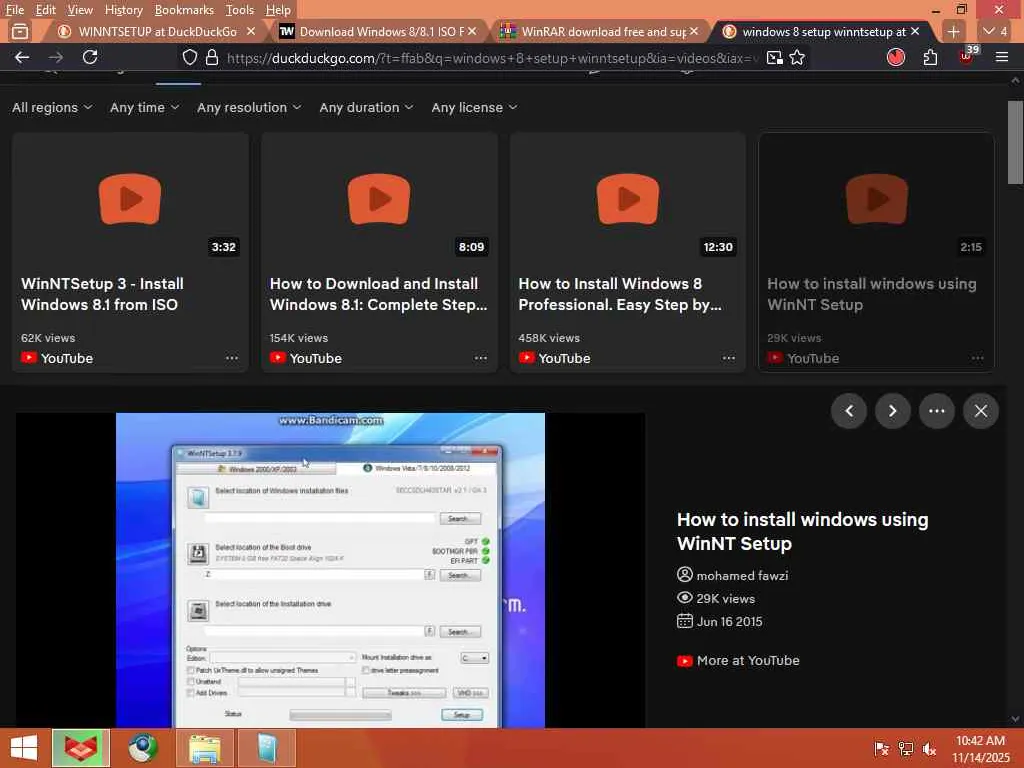Play the 12:30 Install Windows 8 Professional video
1024x768 pixels.
point(628,199)
